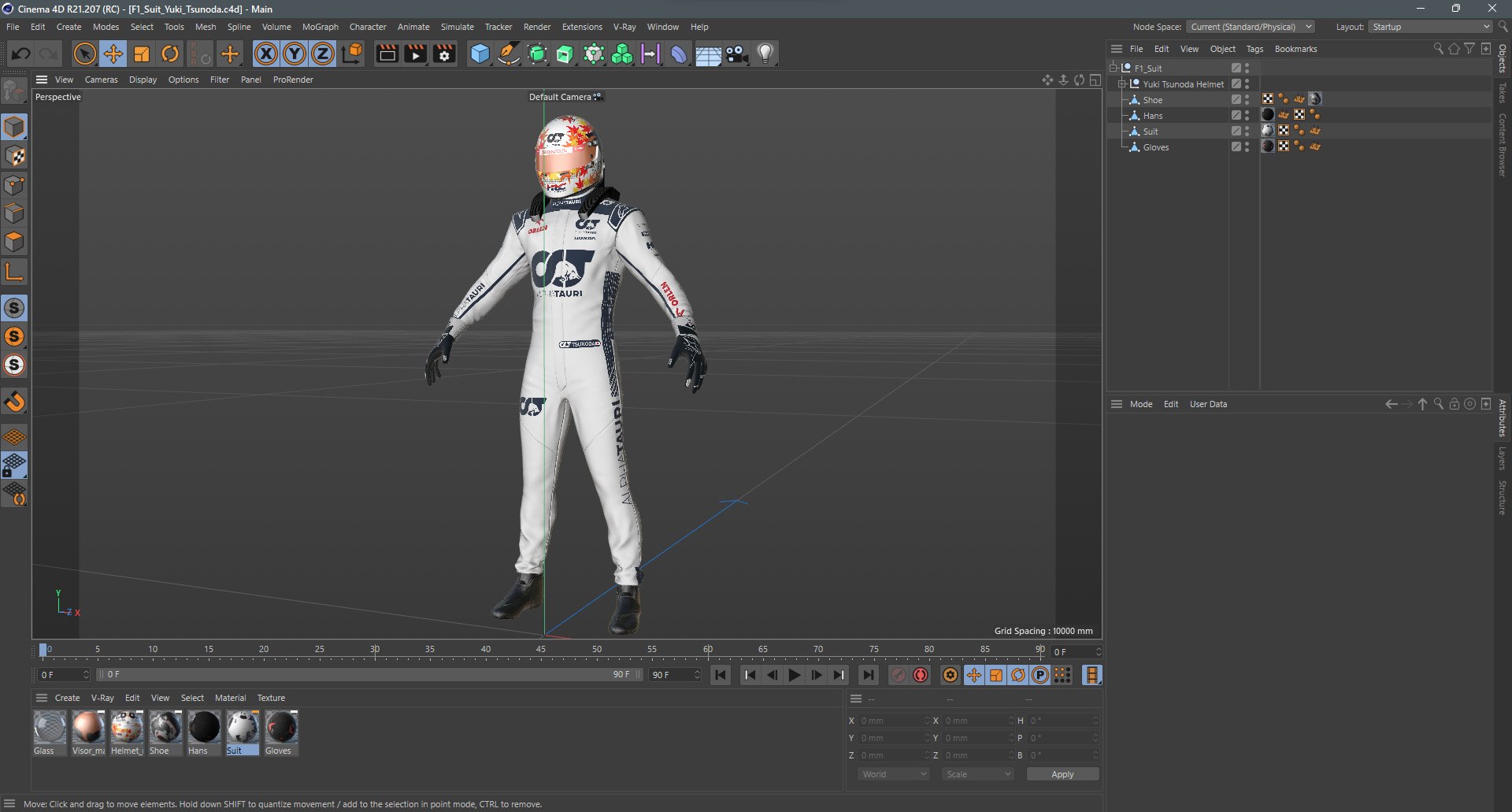Go to end of animation
This screenshot has height=812, width=1512.
click(868, 675)
